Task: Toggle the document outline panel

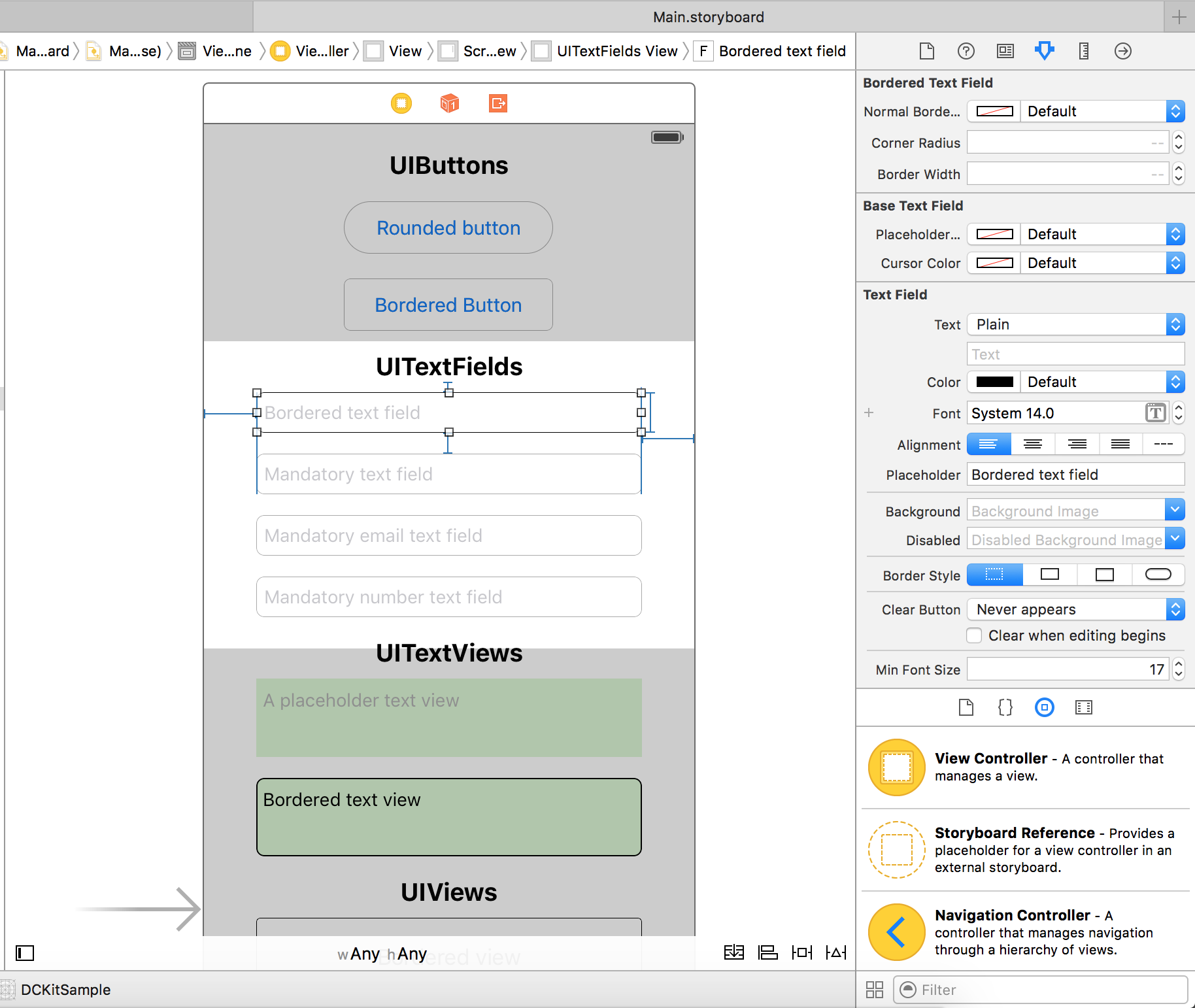Action: tap(25, 953)
